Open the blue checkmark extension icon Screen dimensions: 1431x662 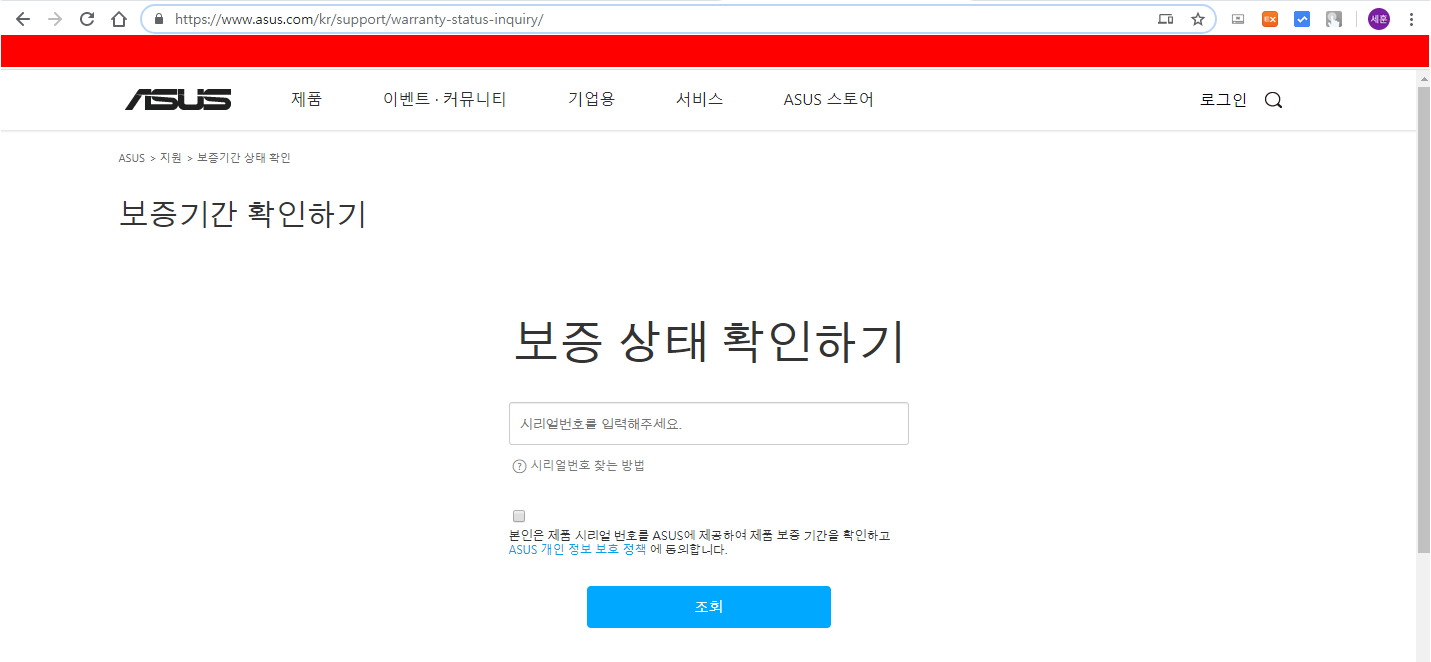click(x=1301, y=19)
